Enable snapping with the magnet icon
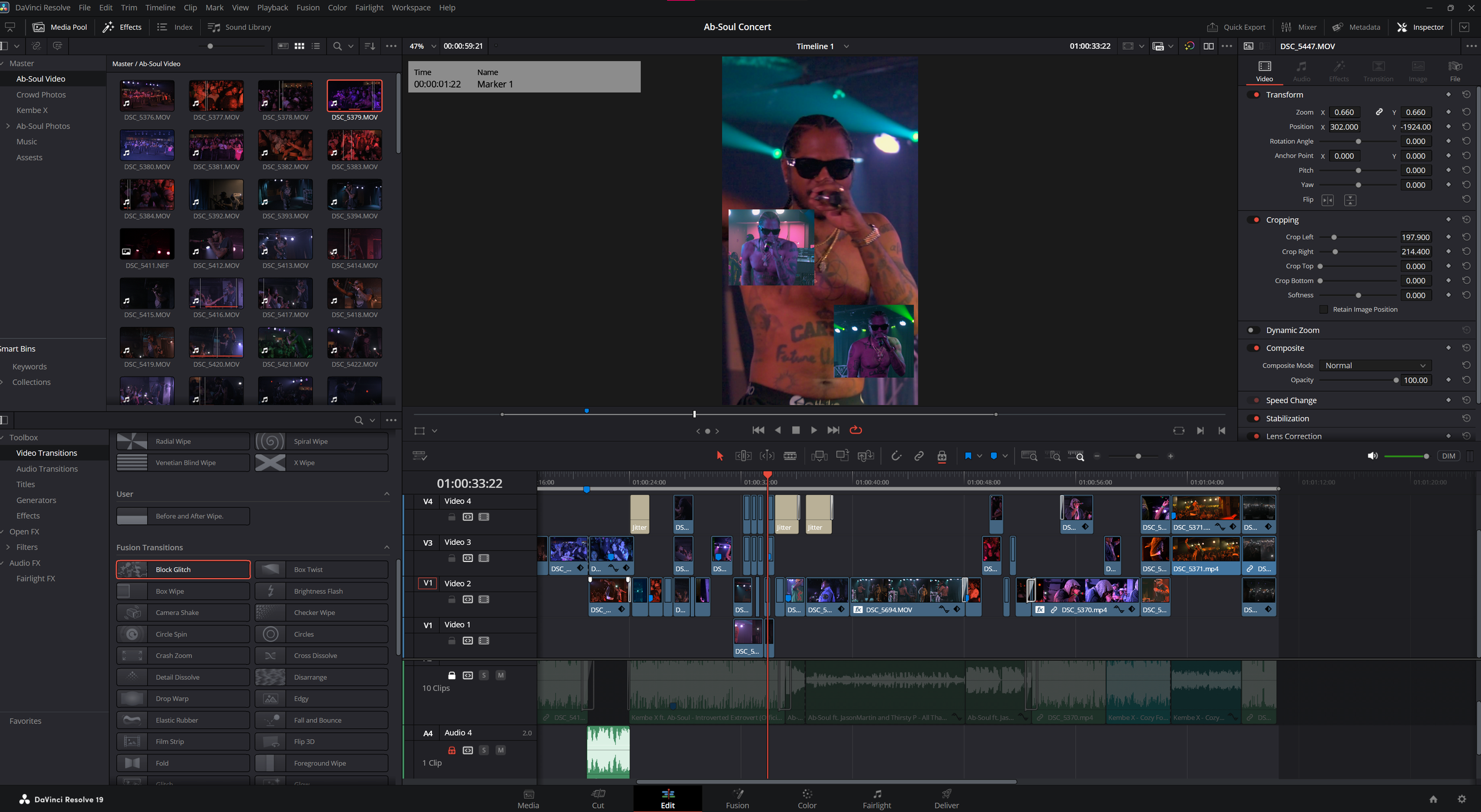Viewport: 1481px width, 812px height. pyautogui.click(x=896, y=455)
